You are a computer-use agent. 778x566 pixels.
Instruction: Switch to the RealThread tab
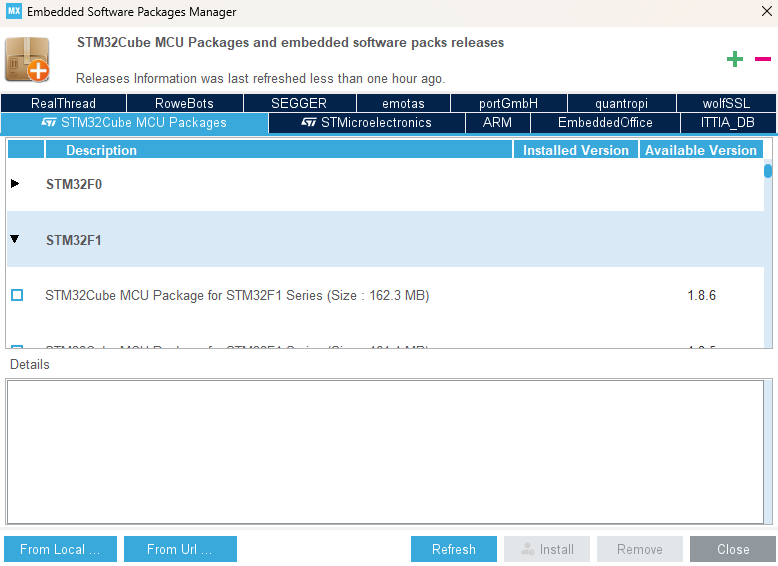[x=64, y=103]
